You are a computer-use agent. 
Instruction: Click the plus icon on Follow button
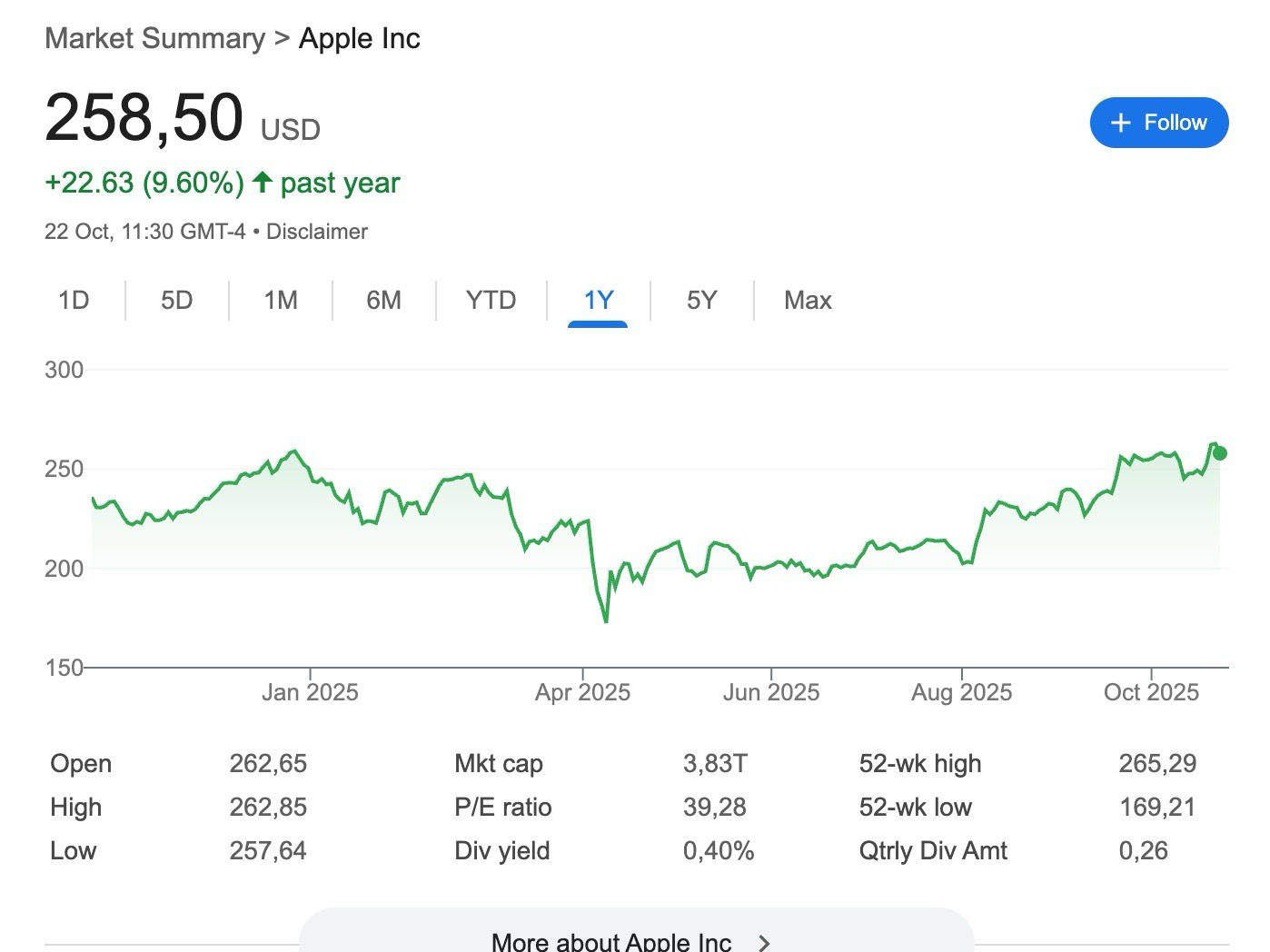(x=1121, y=123)
